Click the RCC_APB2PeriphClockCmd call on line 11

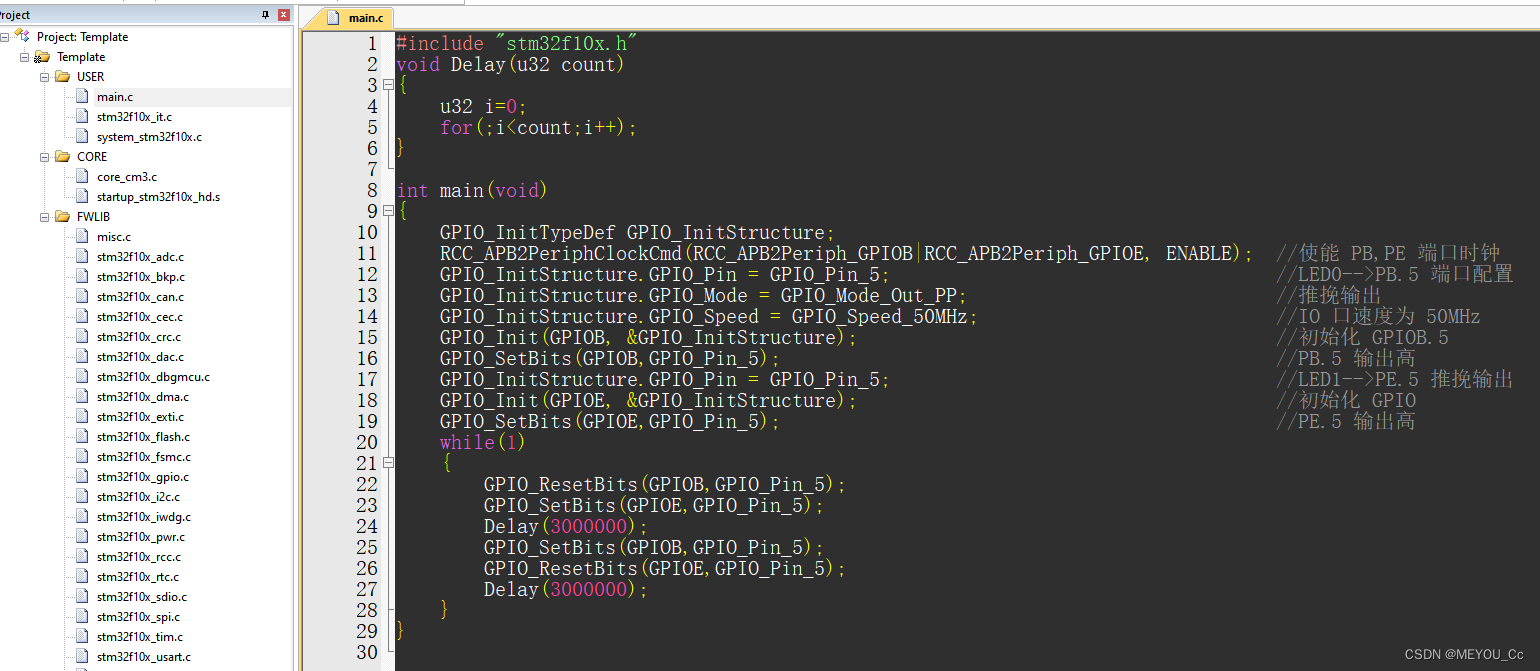tap(846, 253)
